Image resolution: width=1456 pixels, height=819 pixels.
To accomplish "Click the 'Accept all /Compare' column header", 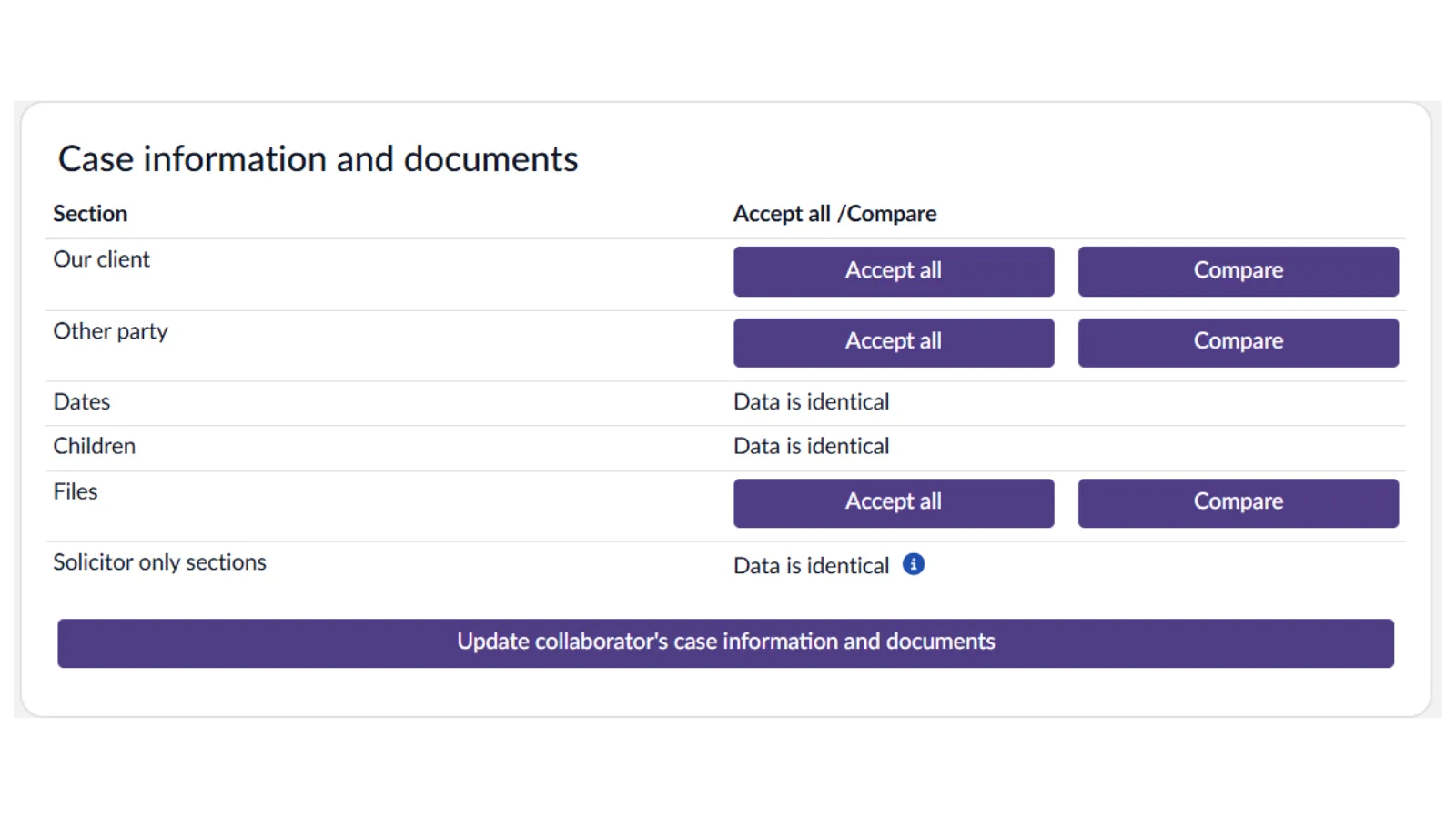I will tap(834, 214).
